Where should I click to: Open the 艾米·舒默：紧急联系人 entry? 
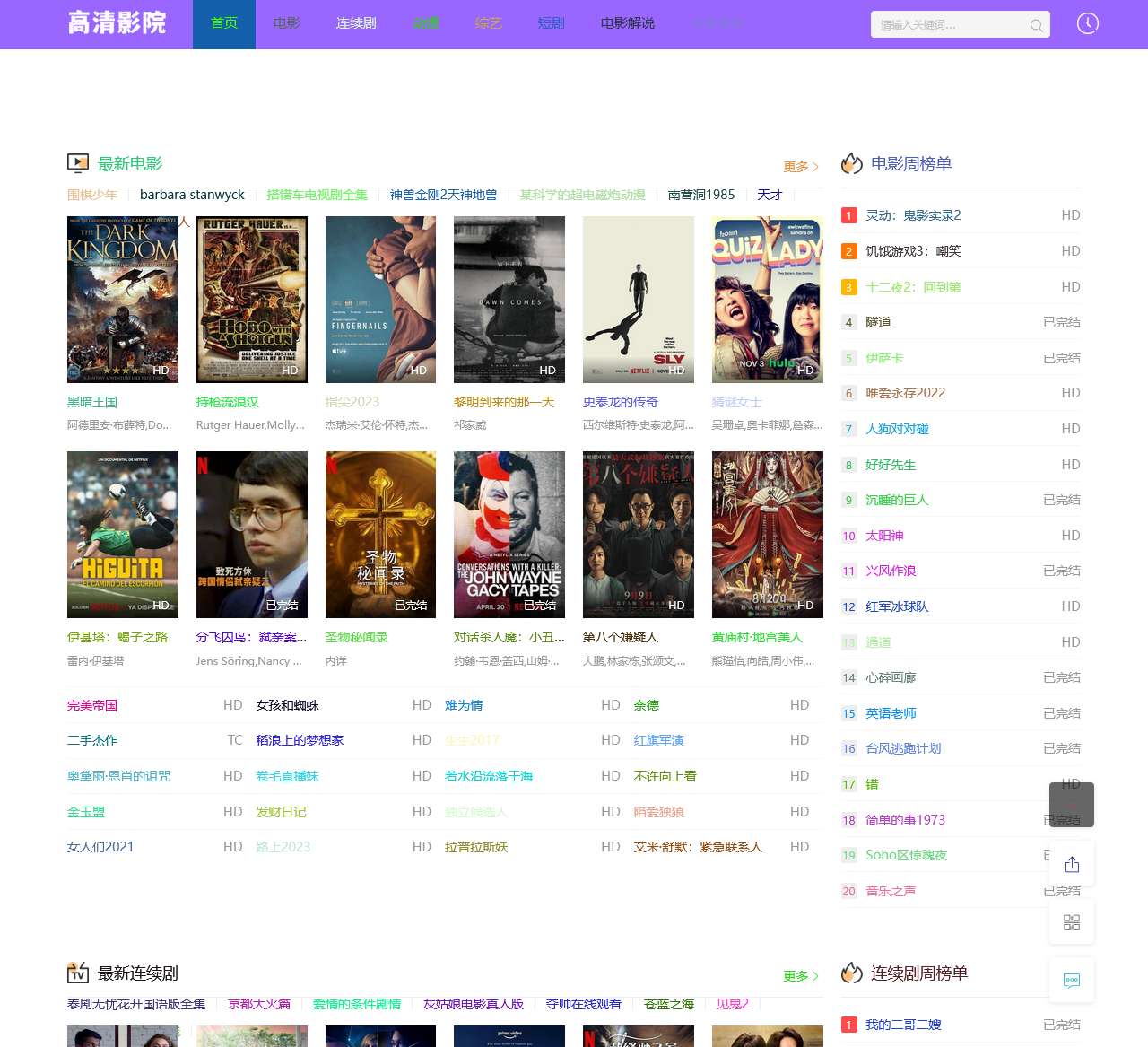point(699,847)
